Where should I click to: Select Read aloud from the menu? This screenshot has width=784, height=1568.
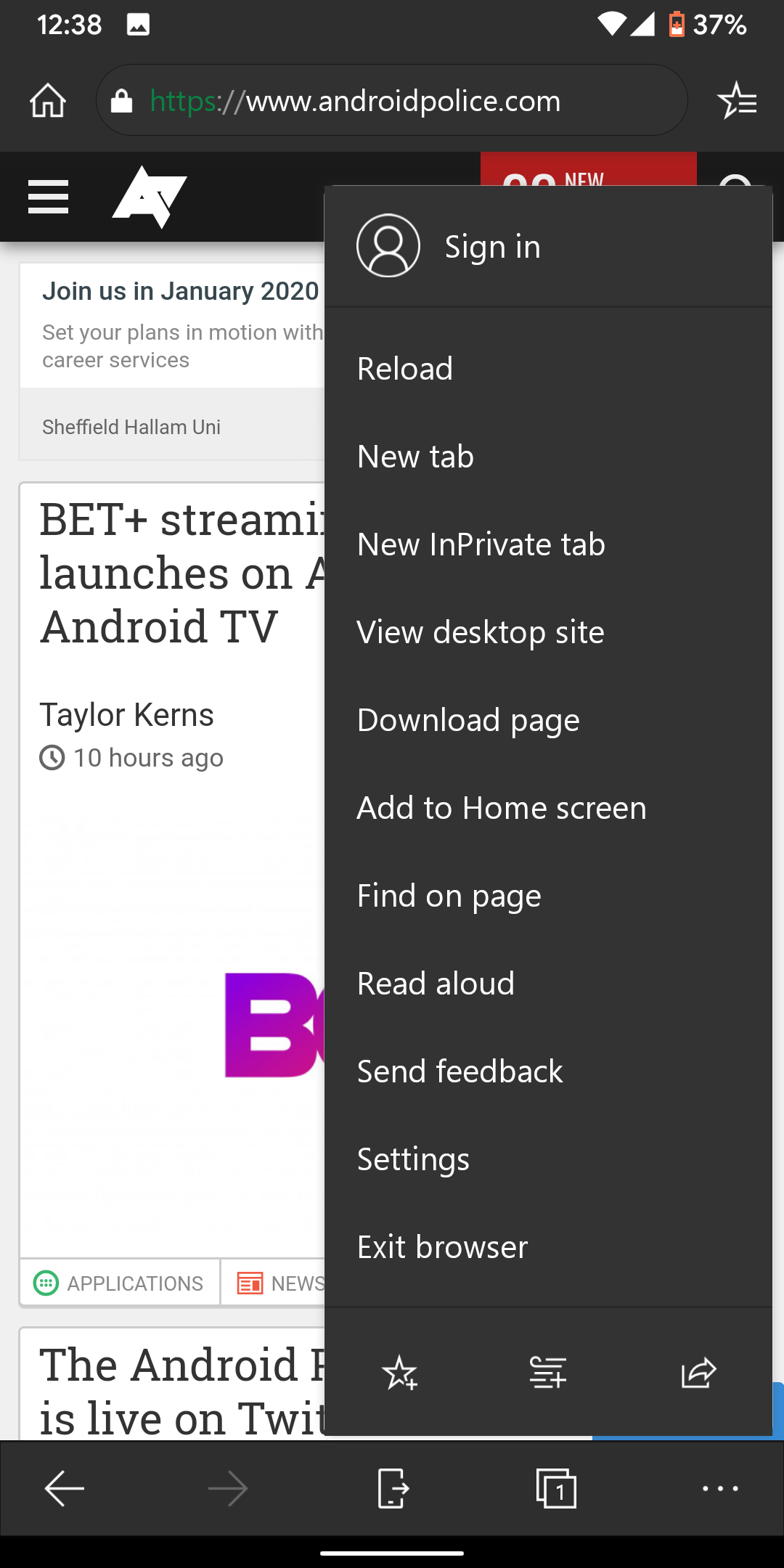435,983
